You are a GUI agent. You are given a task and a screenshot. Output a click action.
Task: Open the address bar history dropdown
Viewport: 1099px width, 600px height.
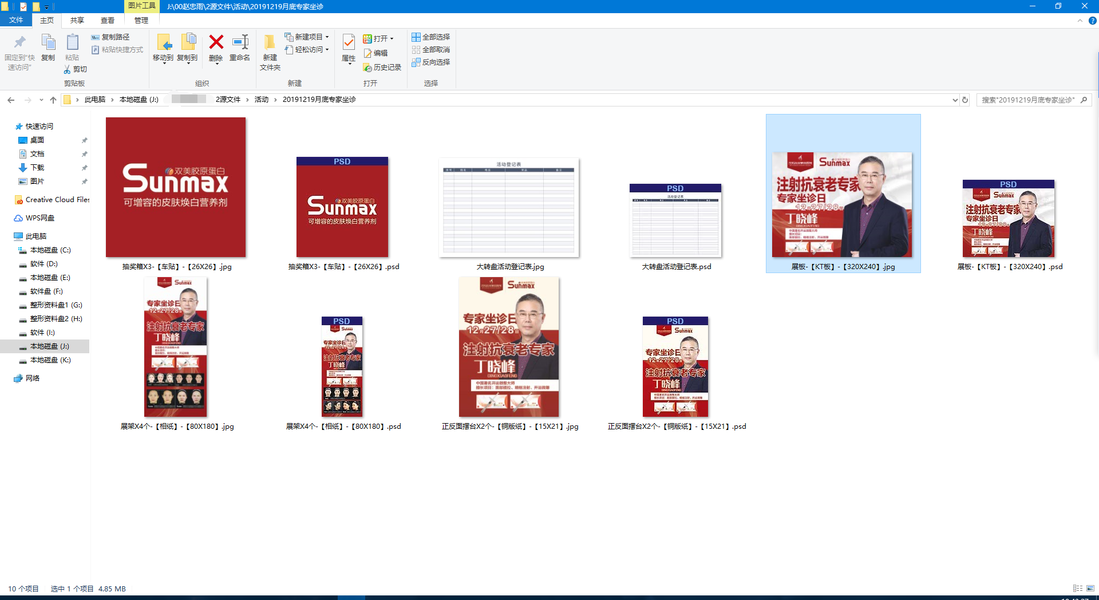pyautogui.click(x=955, y=100)
